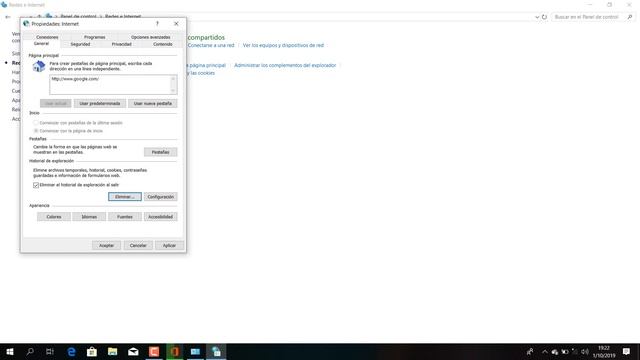
Task: Open Action Center notifications
Action: click(x=627, y=351)
